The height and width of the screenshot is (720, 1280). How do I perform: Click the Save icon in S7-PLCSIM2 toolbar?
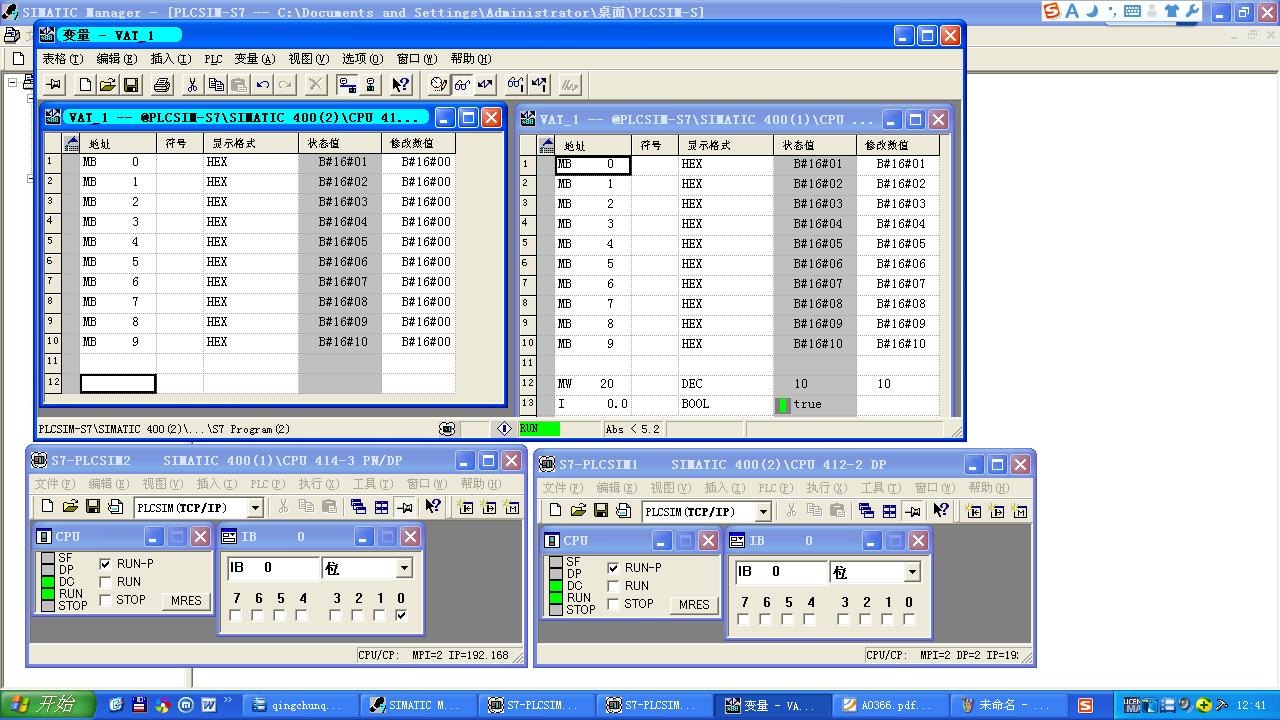[x=93, y=507]
